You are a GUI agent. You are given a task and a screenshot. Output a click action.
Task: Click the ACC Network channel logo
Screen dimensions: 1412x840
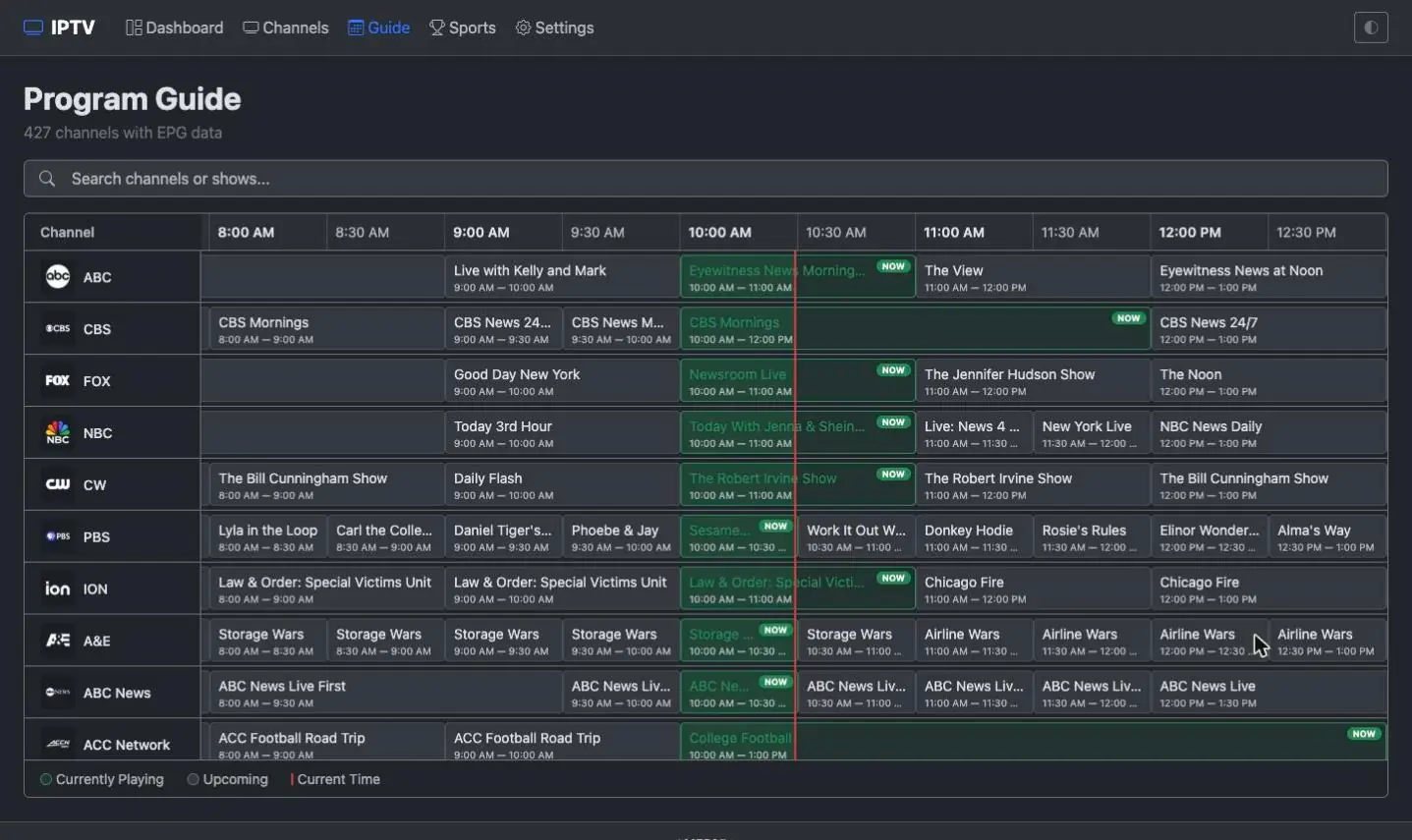point(58,744)
